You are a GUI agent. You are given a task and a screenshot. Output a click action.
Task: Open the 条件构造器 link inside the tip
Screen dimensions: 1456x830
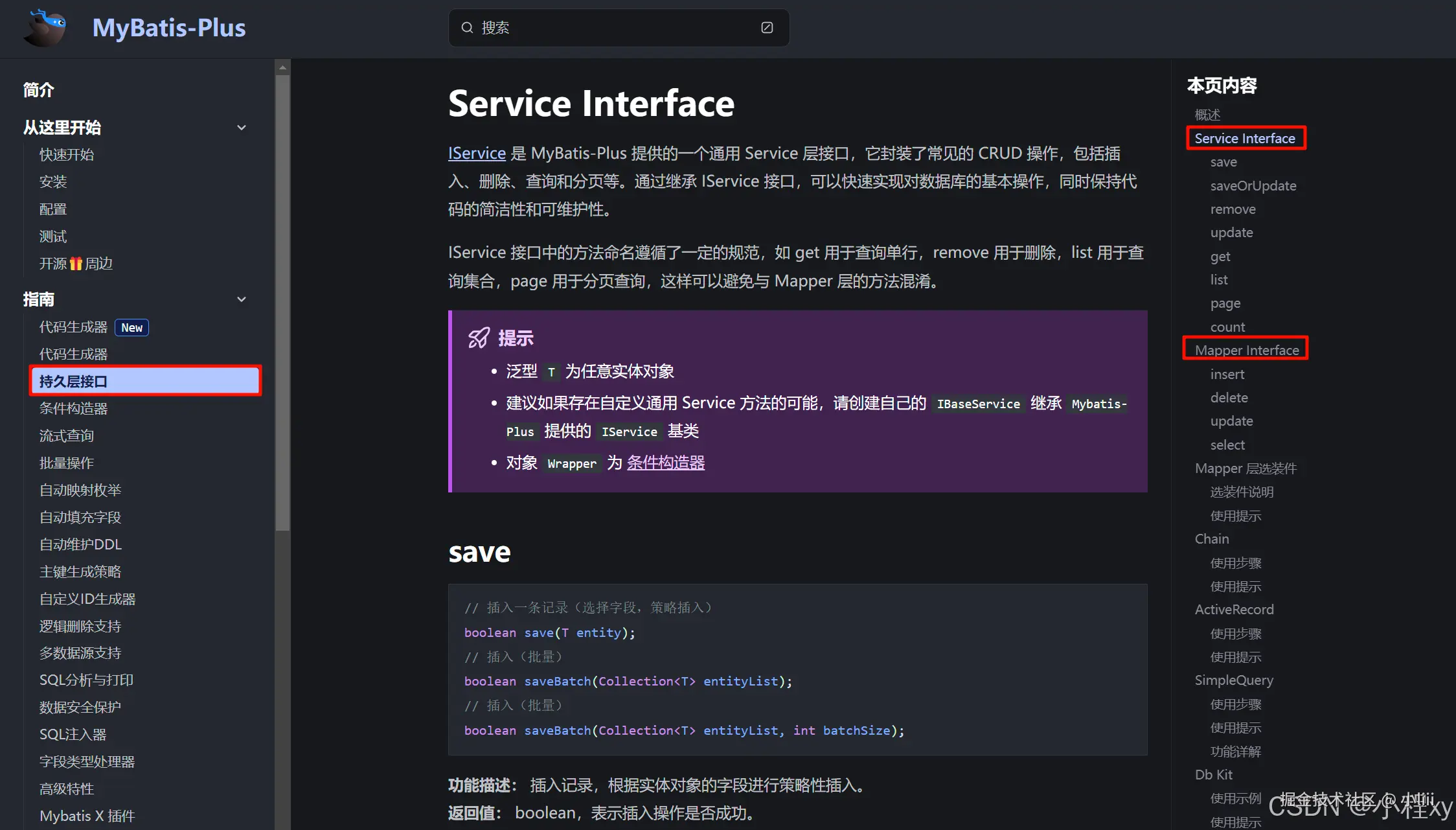[x=666, y=463]
